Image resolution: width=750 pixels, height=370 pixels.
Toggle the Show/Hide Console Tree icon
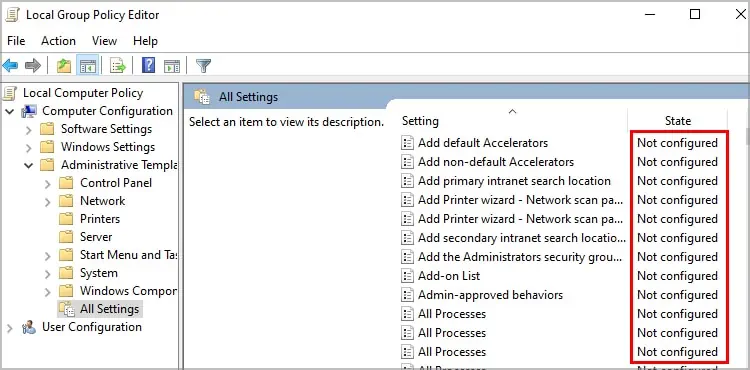pos(88,65)
